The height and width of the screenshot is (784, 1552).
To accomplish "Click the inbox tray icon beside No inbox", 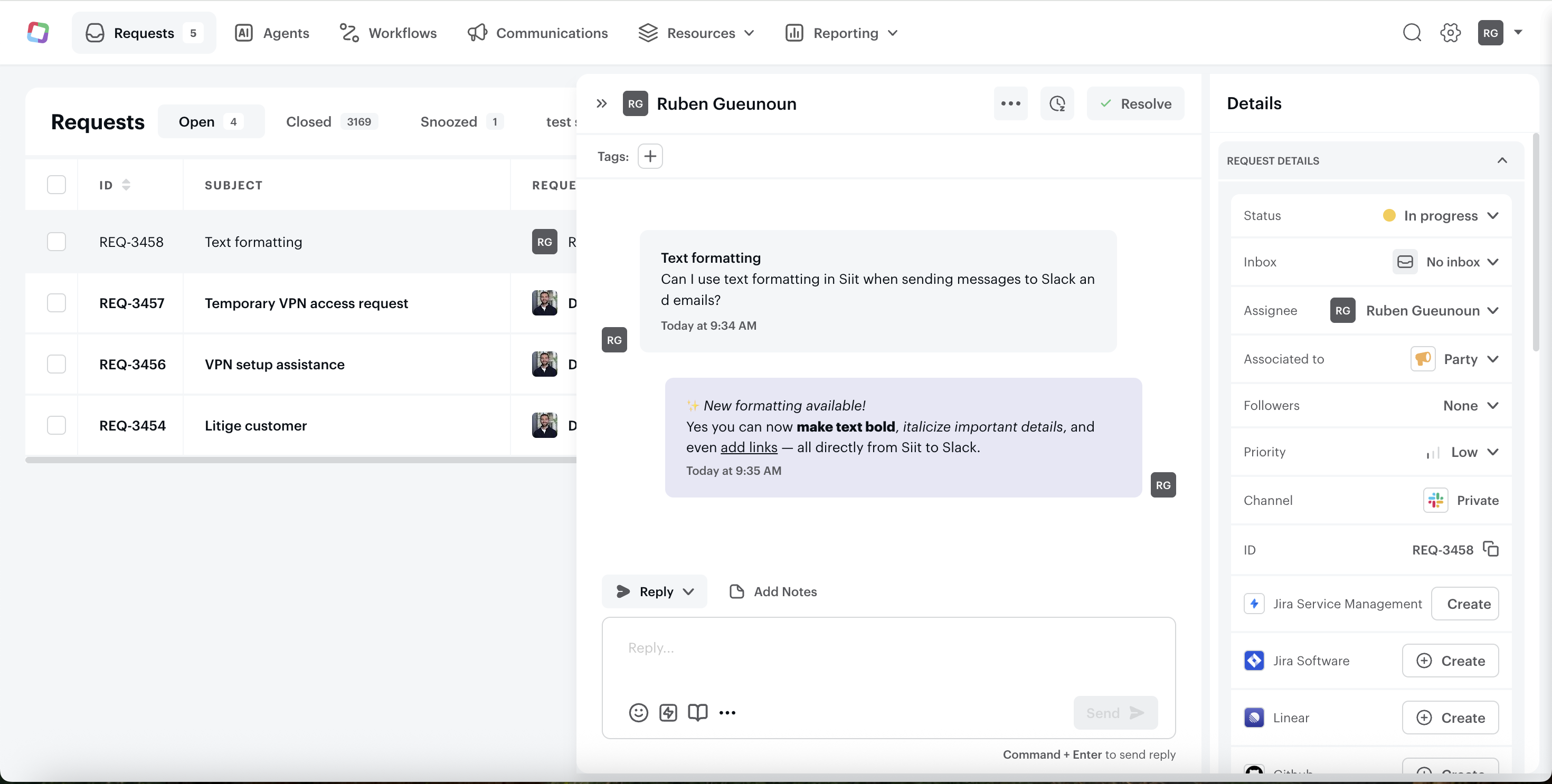I will pos(1404,261).
